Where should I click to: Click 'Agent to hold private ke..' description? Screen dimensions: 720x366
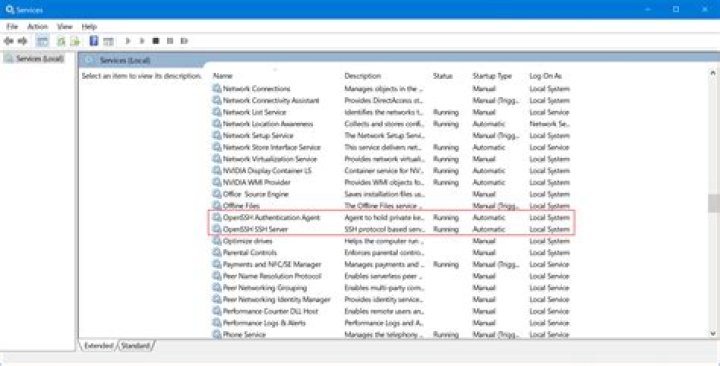coord(384,217)
